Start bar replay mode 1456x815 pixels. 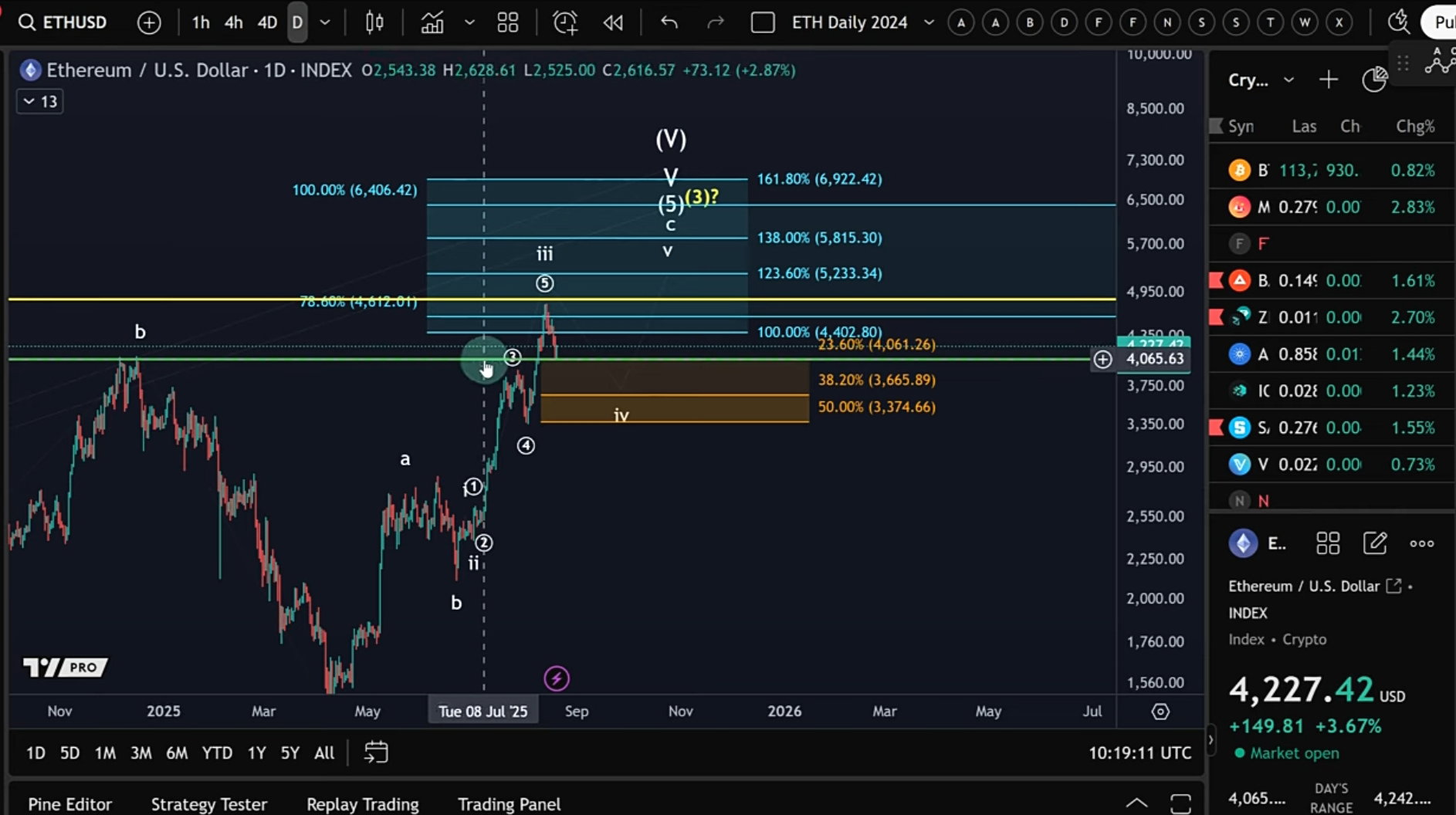614,22
